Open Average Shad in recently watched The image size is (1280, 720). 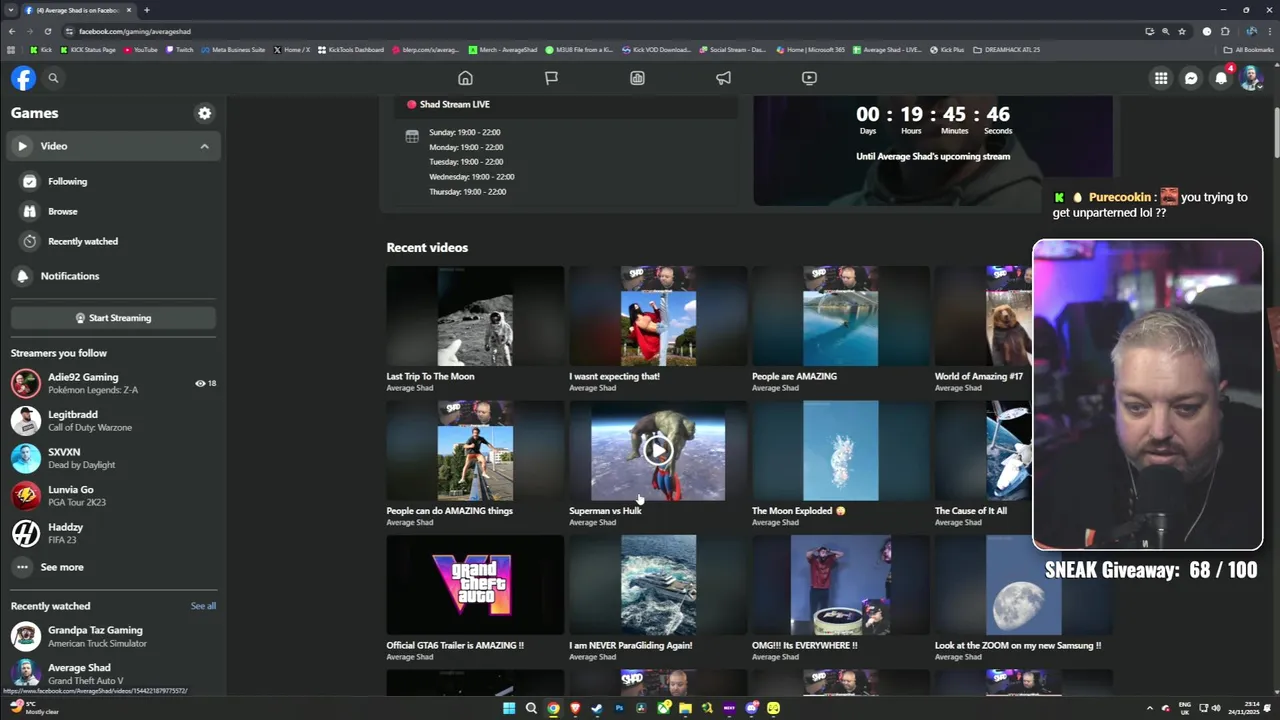tap(113, 673)
